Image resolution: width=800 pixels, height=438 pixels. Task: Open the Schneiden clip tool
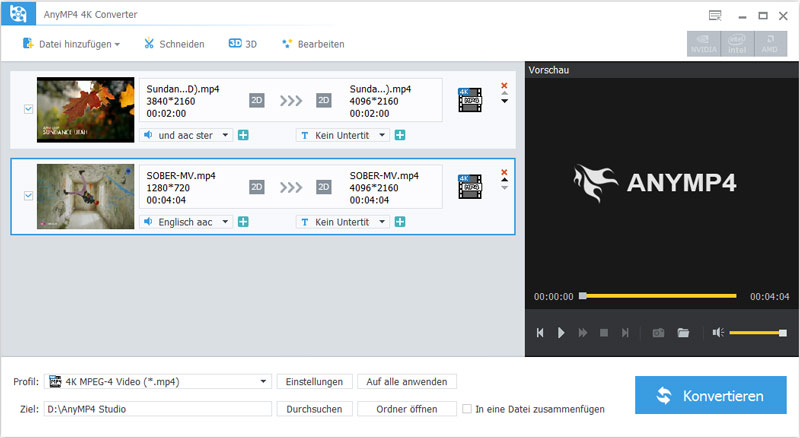(174, 44)
